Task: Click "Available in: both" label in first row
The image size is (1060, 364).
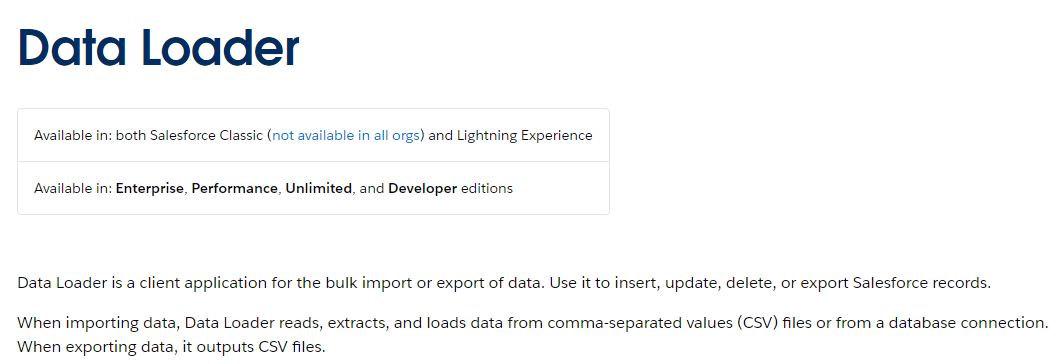Action: click(90, 135)
